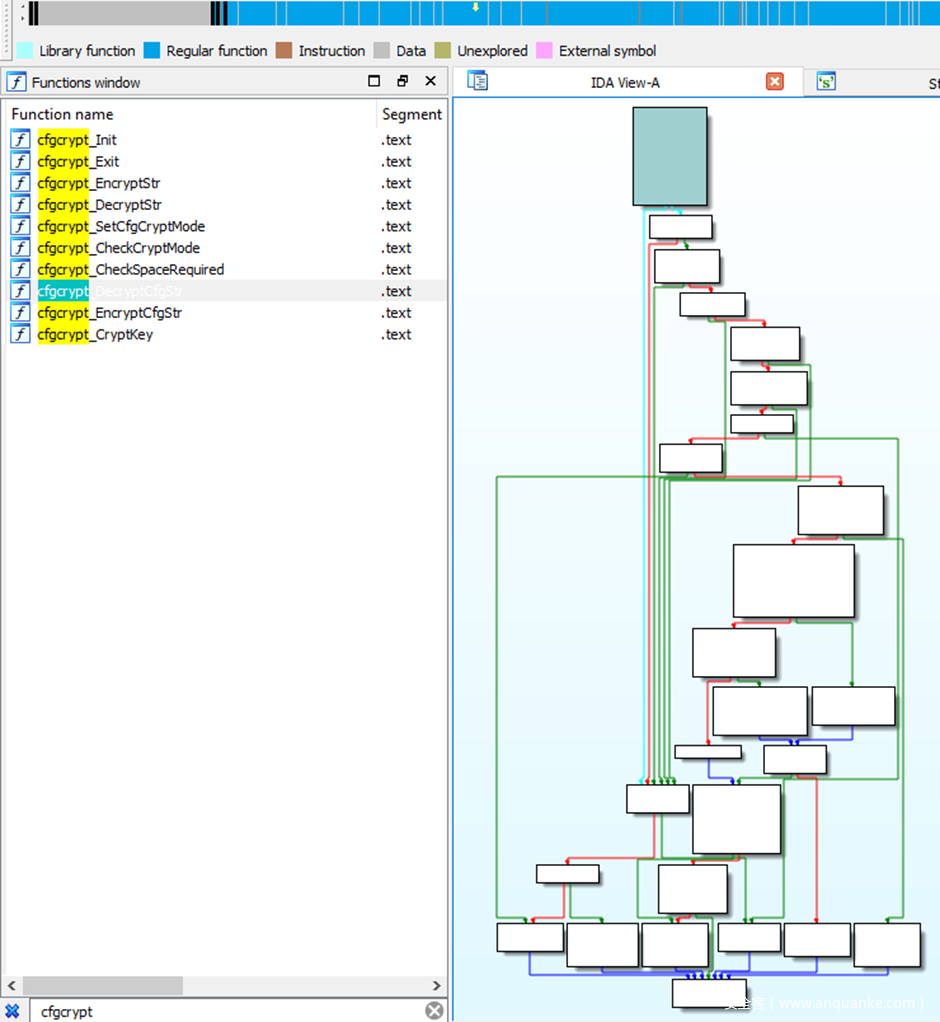The height and width of the screenshot is (1022, 940).
Task: Click the IDA View-A tab icon
Action: pos(478,82)
